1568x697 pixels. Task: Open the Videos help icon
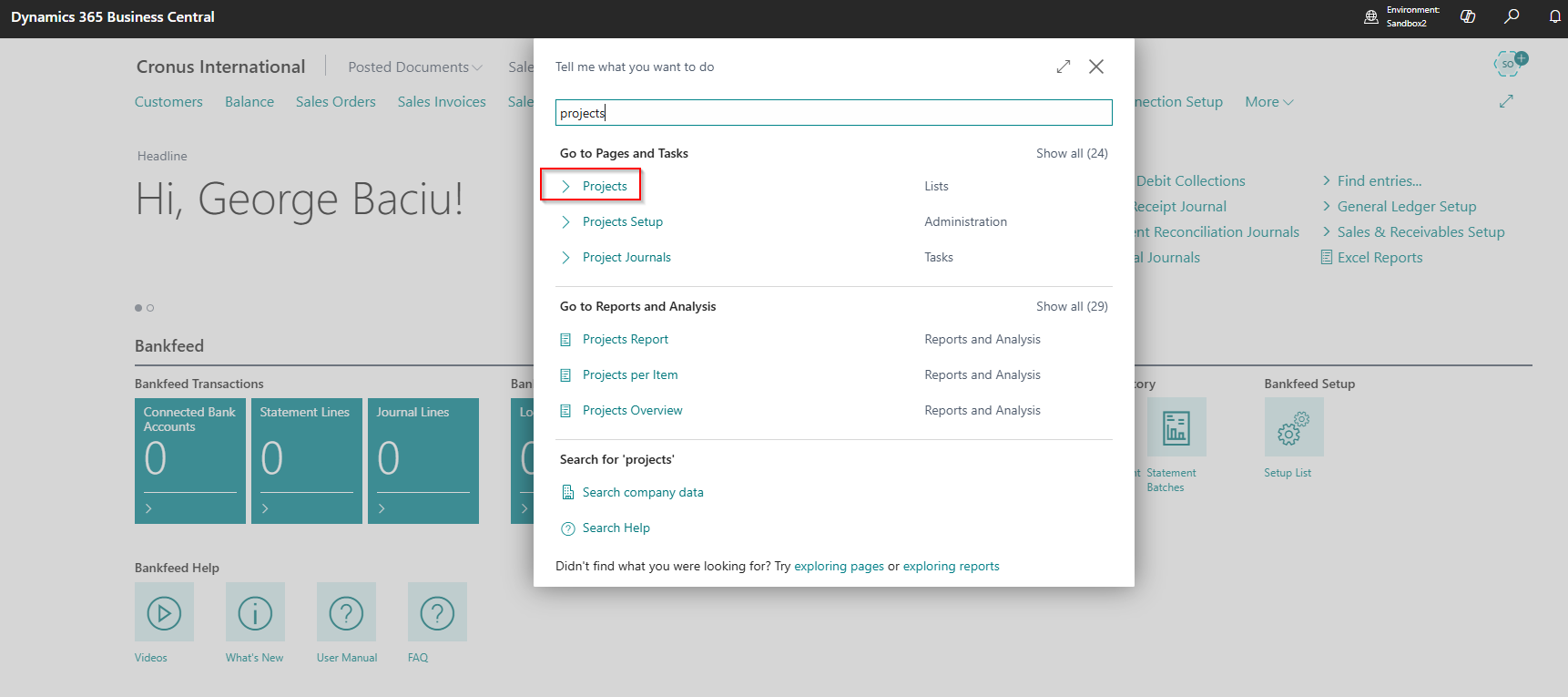[164, 612]
